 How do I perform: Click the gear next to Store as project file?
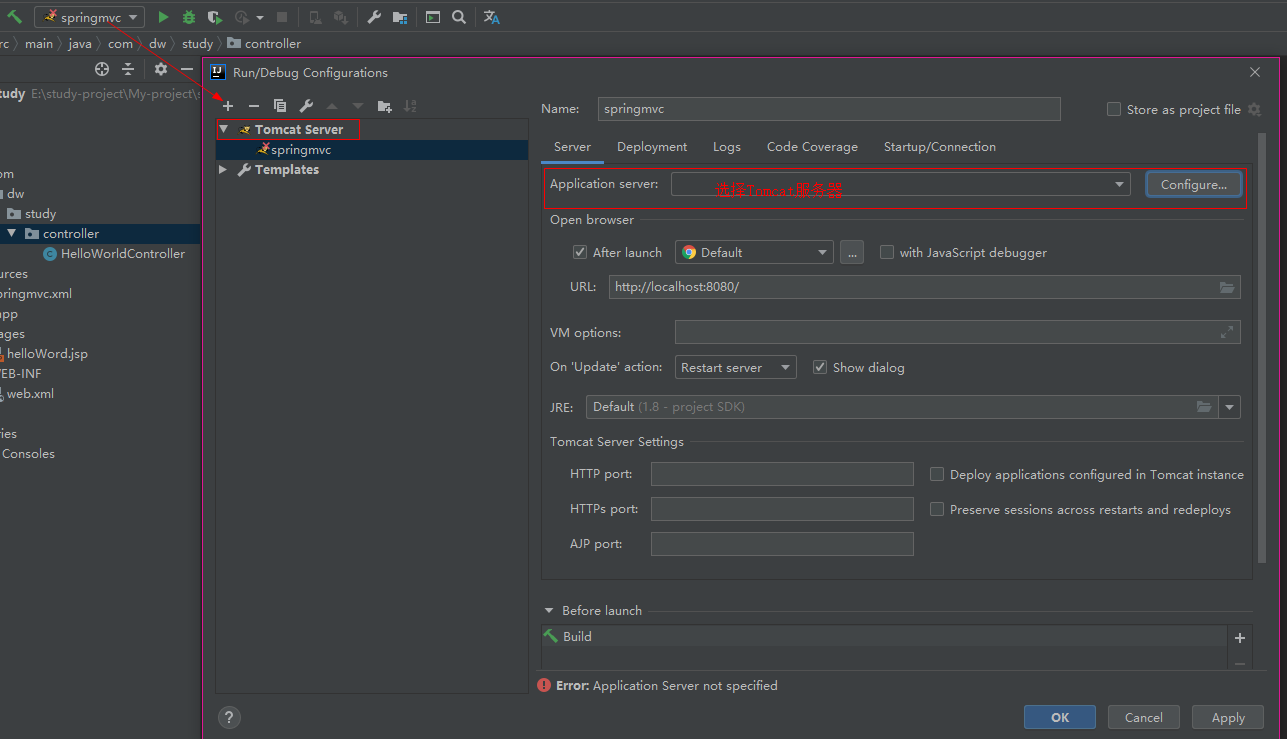pyautogui.click(x=1255, y=110)
